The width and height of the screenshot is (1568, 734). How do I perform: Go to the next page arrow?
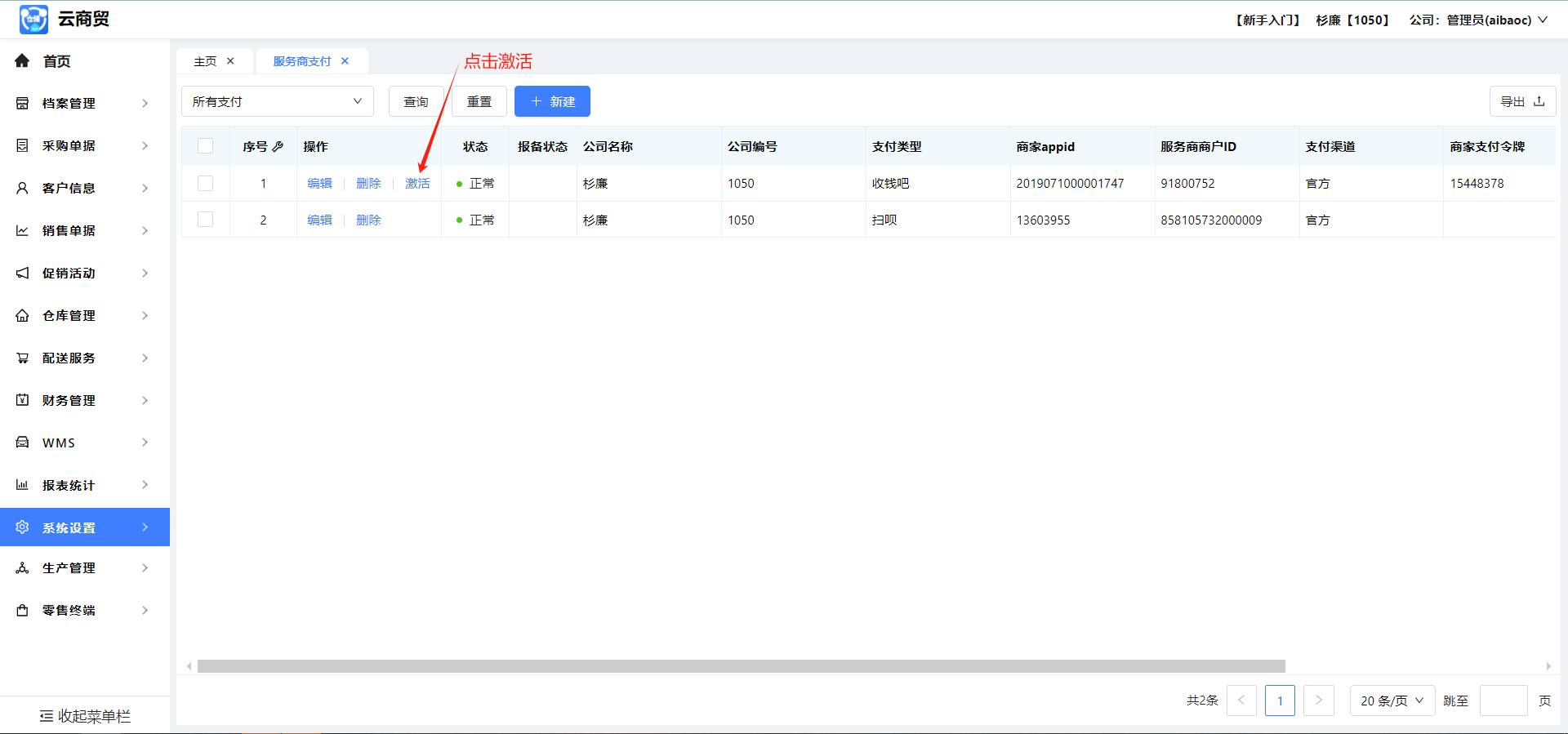click(1319, 701)
